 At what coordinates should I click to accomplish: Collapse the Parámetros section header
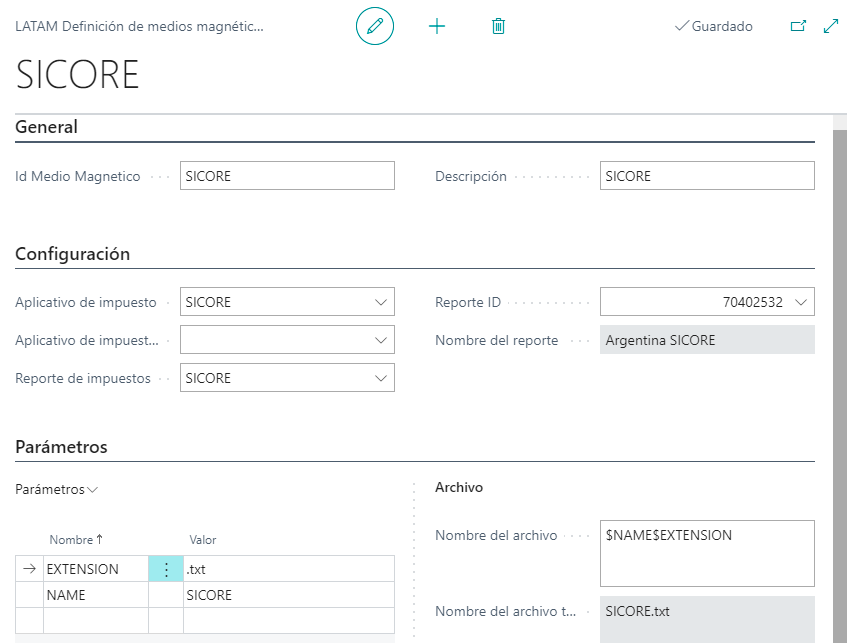click(x=61, y=447)
